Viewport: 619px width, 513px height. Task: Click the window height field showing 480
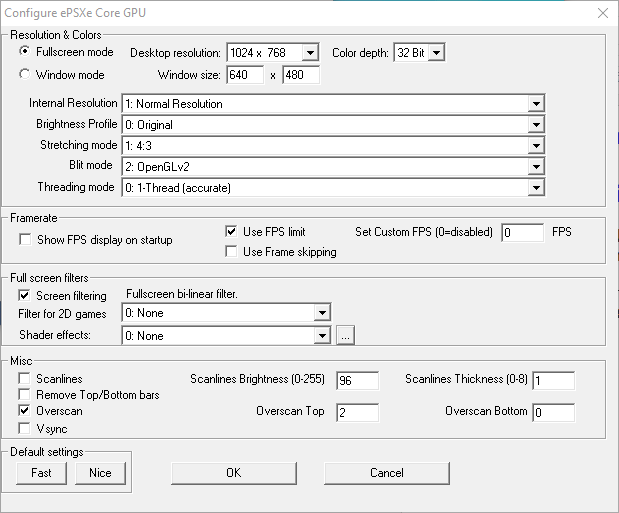tap(301, 75)
